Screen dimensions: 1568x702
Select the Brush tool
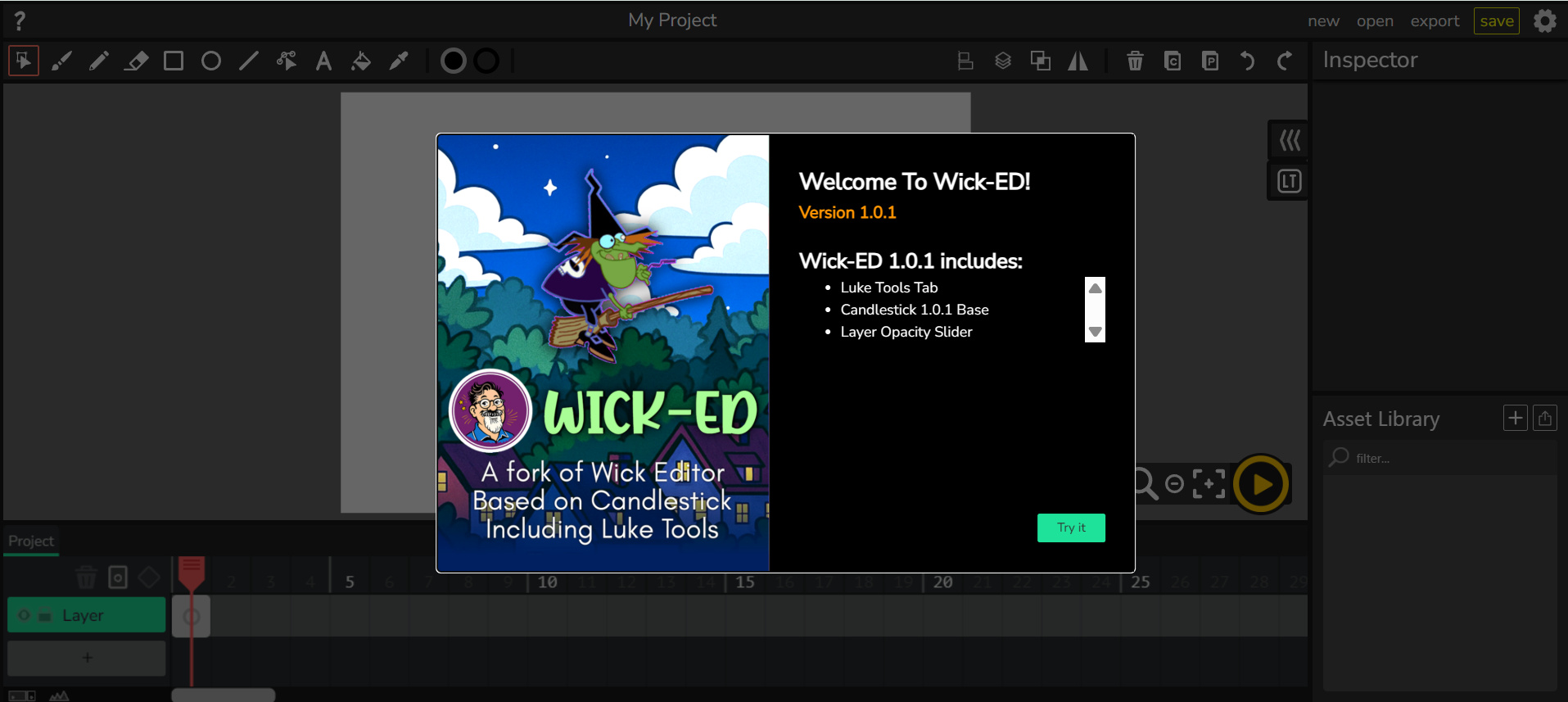point(61,61)
